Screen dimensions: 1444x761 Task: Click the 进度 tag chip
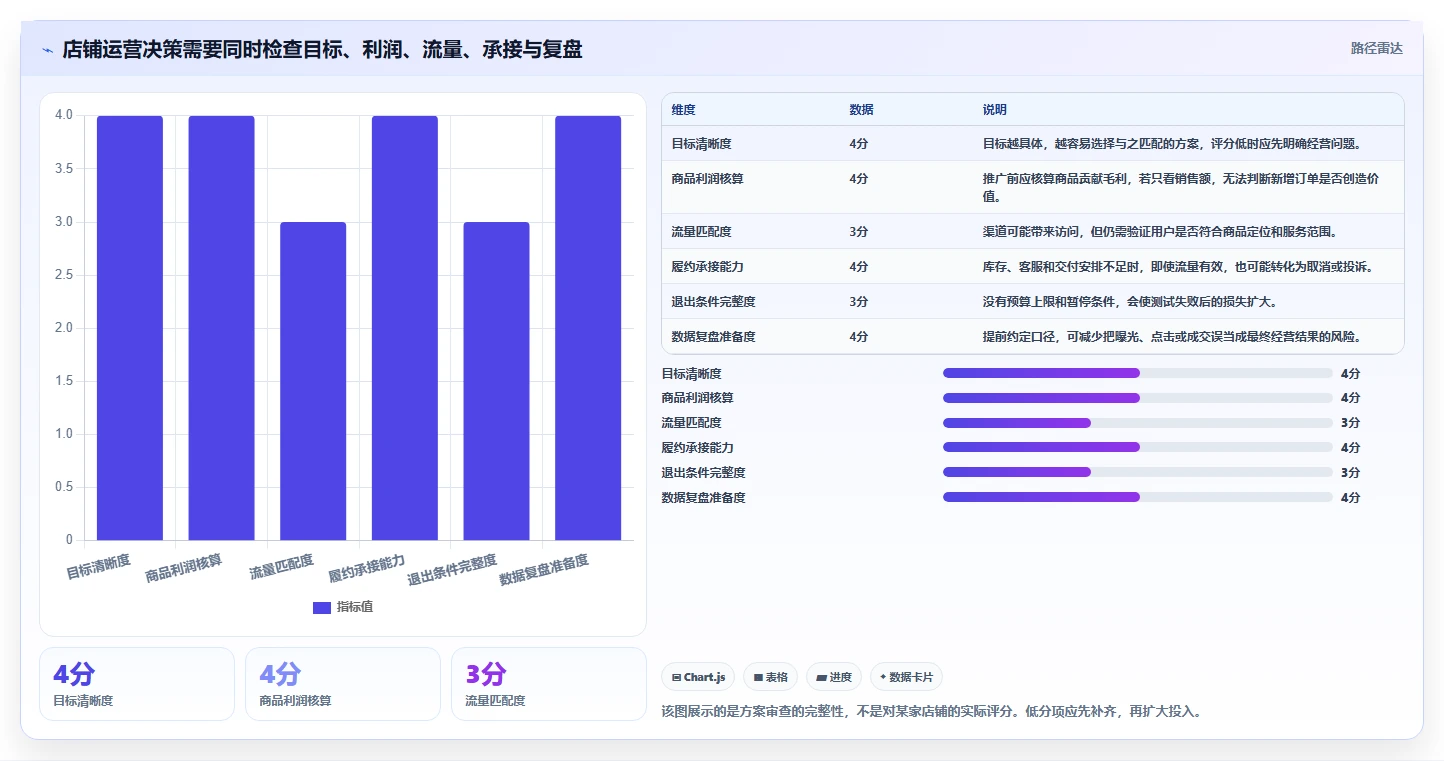834,677
